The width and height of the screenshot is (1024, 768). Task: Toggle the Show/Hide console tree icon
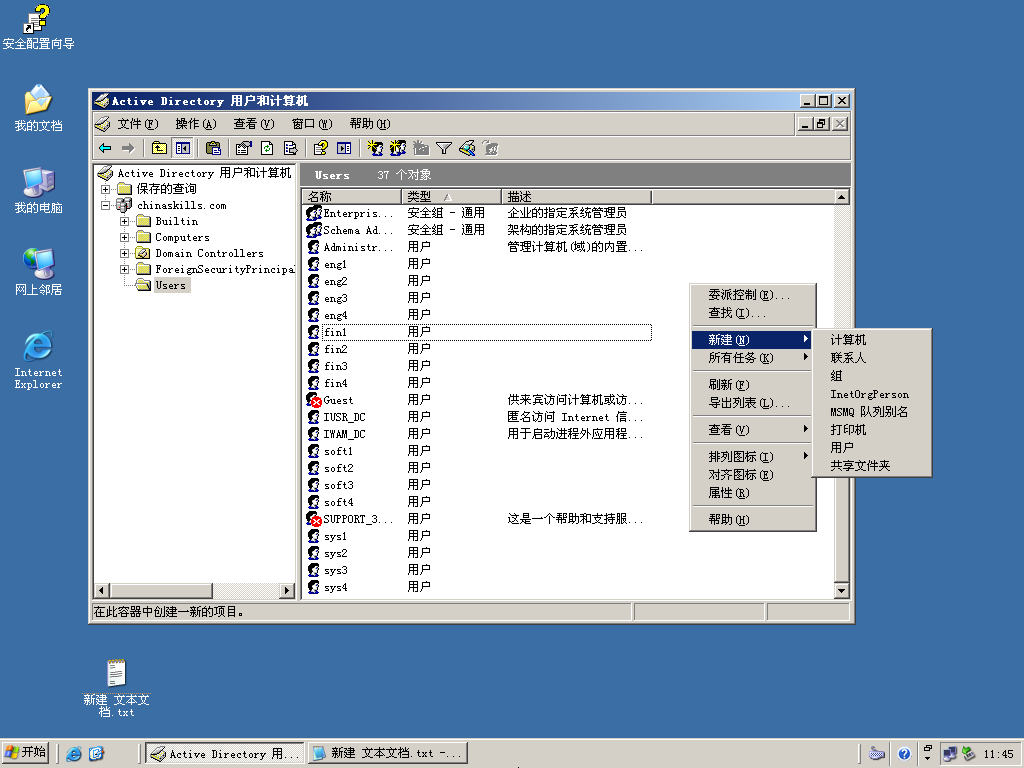point(183,148)
